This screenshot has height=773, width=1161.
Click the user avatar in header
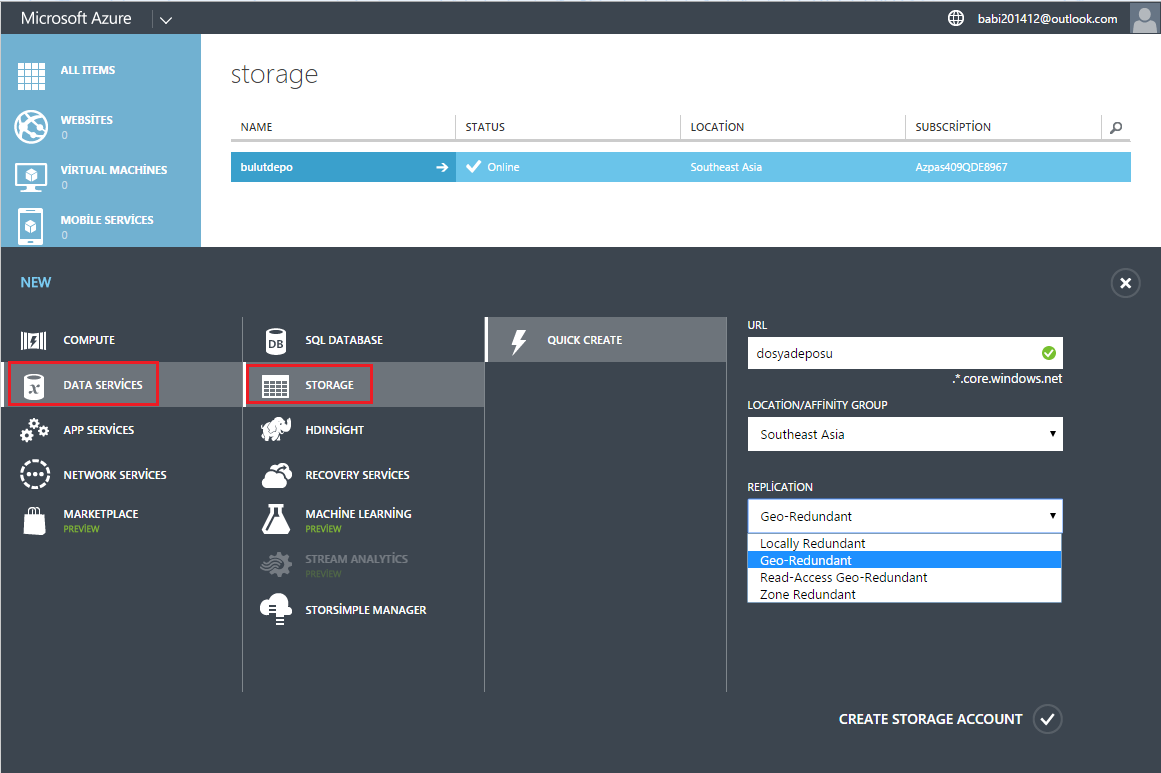pyautogui.click(x=1145, y=18)
